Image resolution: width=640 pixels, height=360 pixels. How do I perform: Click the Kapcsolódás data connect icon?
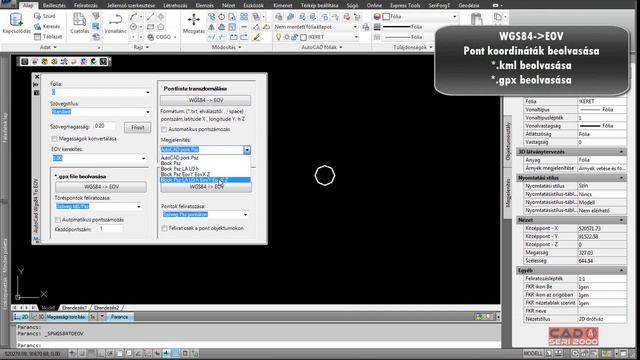click(x=16, y=20)
